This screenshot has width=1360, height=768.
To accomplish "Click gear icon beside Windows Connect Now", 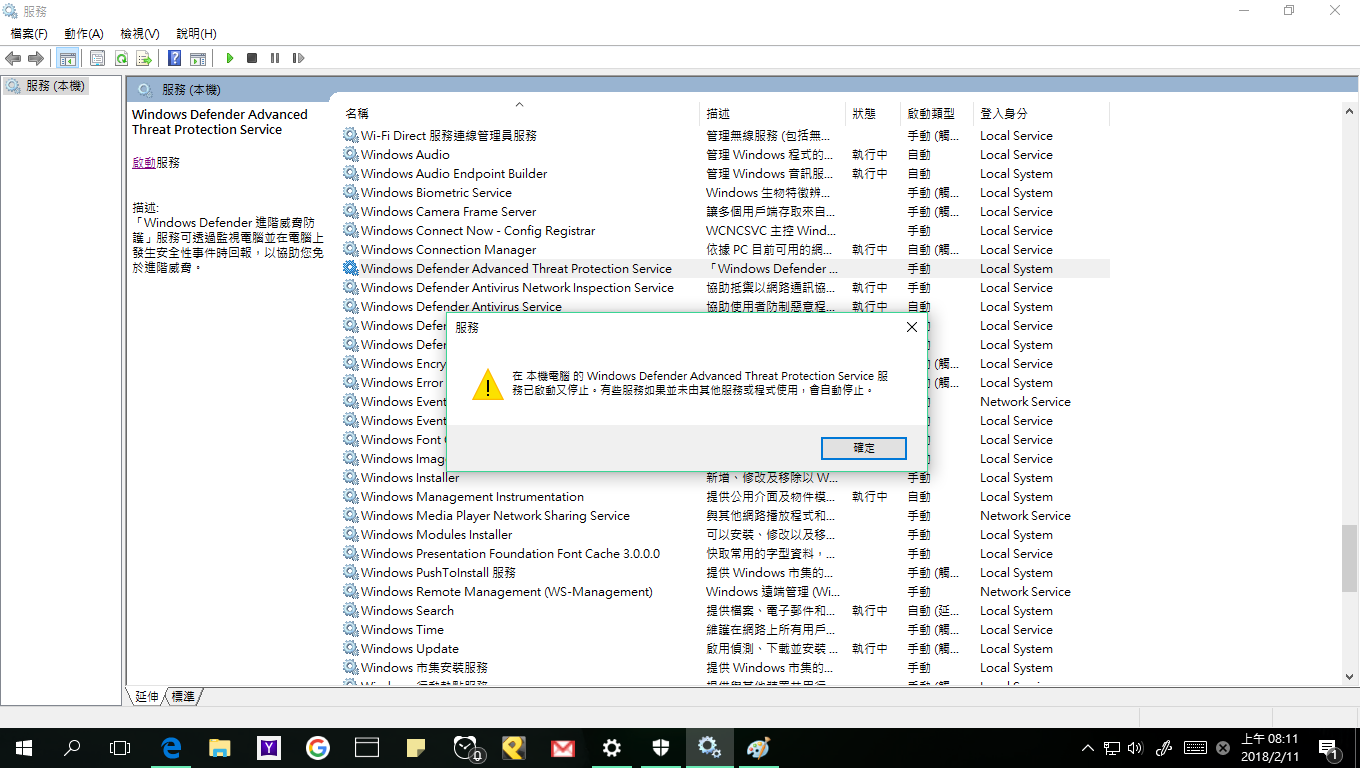I will 350,230.
